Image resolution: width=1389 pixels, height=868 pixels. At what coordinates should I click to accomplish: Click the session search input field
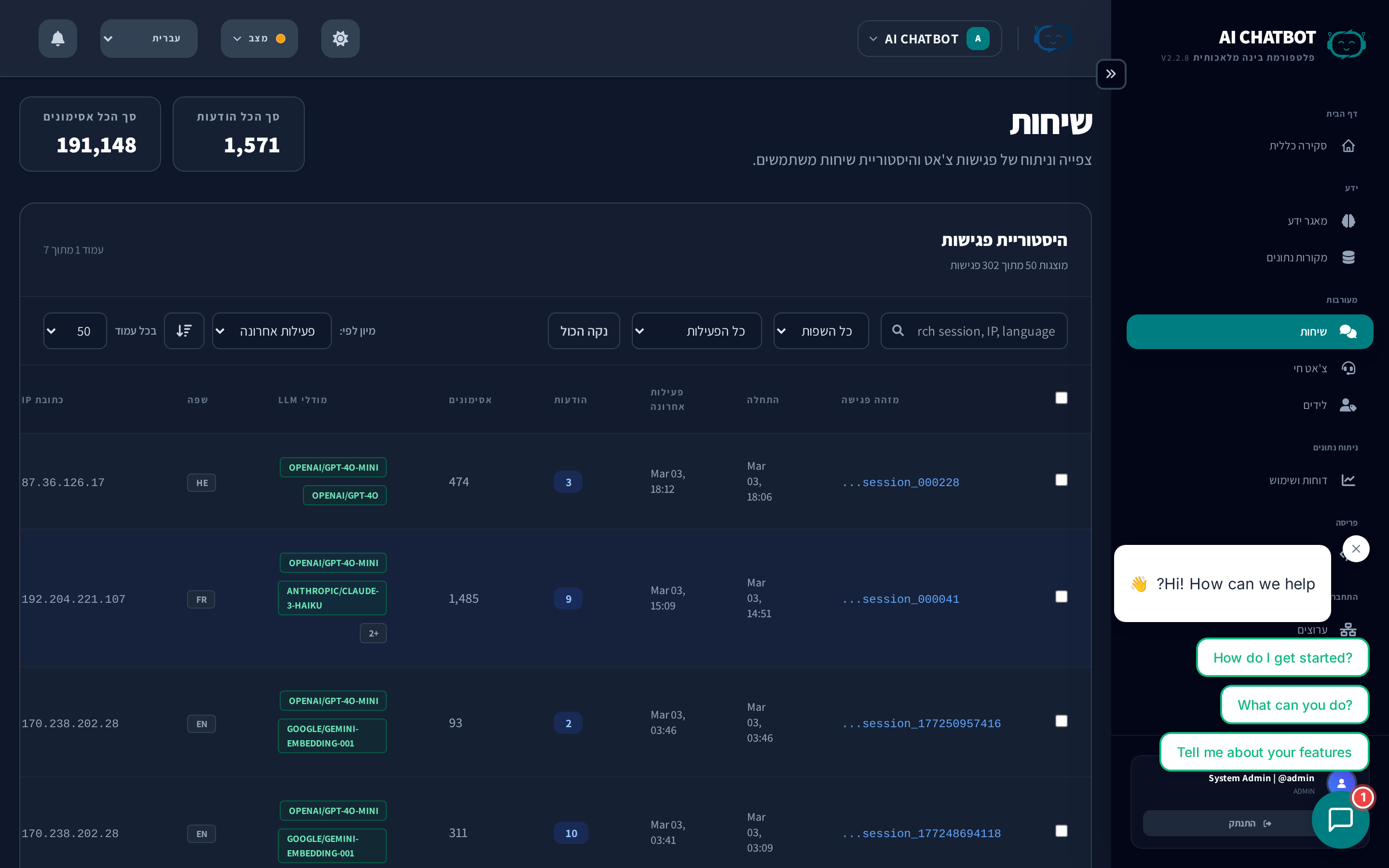(984, 331)
